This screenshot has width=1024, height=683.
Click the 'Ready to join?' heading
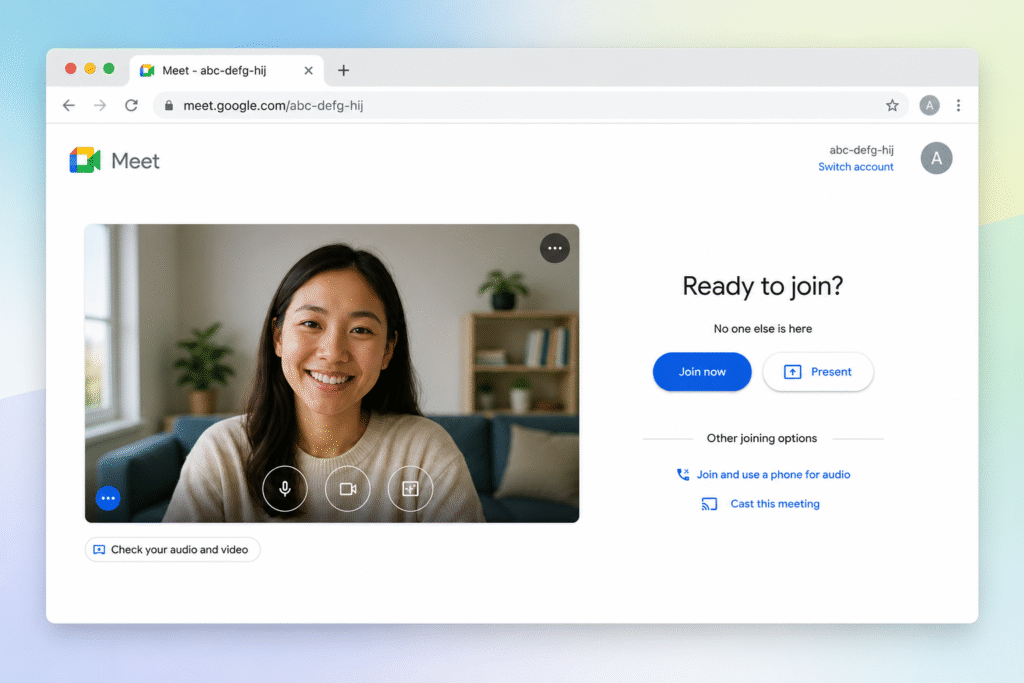pyautogui.click(x=763, y=286)
